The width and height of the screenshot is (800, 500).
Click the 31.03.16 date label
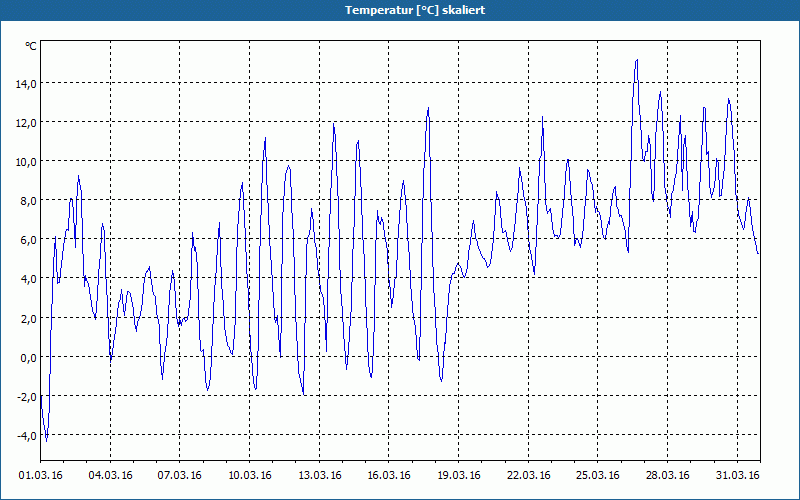pos(736,475)
